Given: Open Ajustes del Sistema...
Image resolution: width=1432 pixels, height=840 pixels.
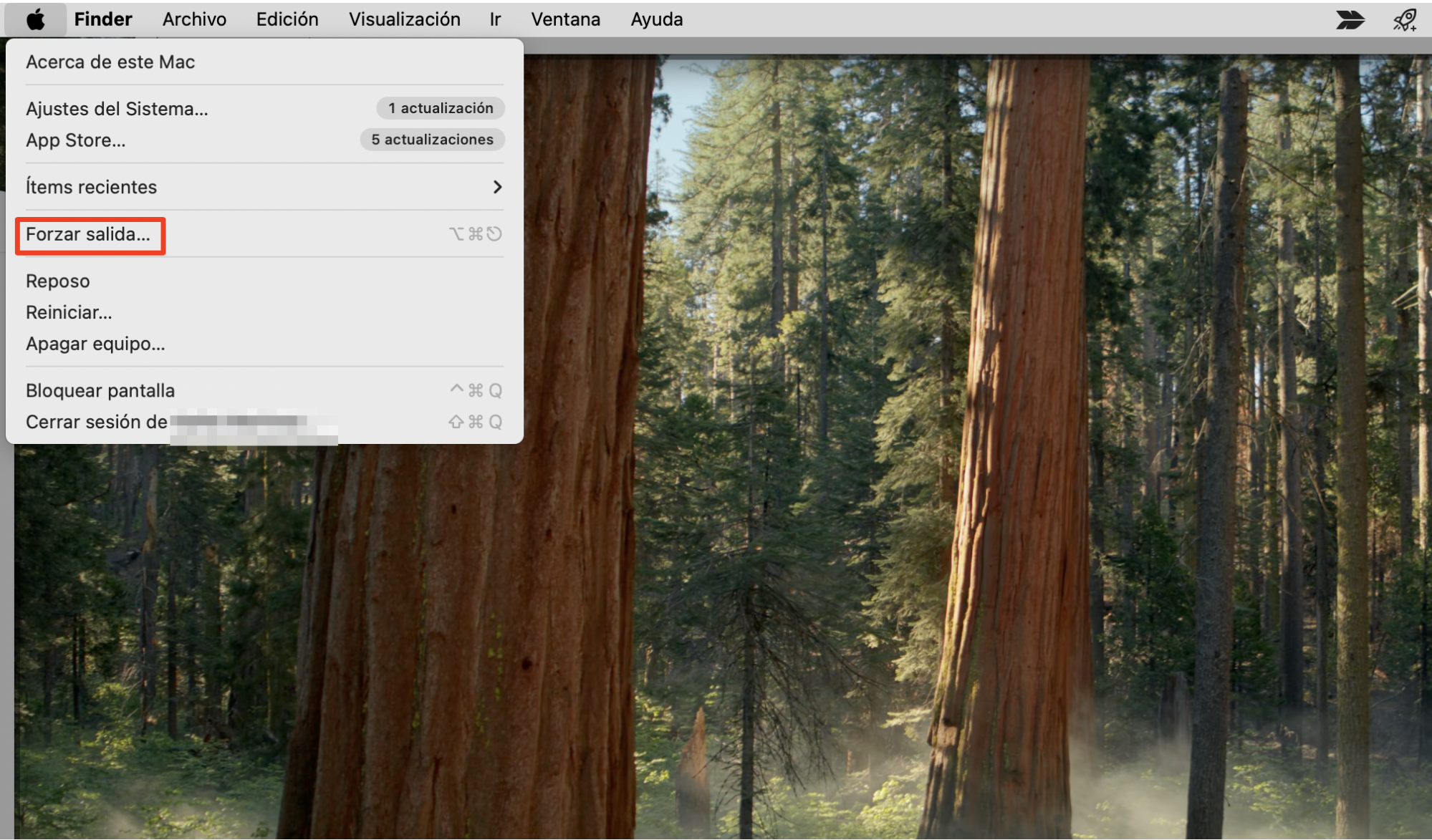Looking at the screenshot, I should point(117,109).
